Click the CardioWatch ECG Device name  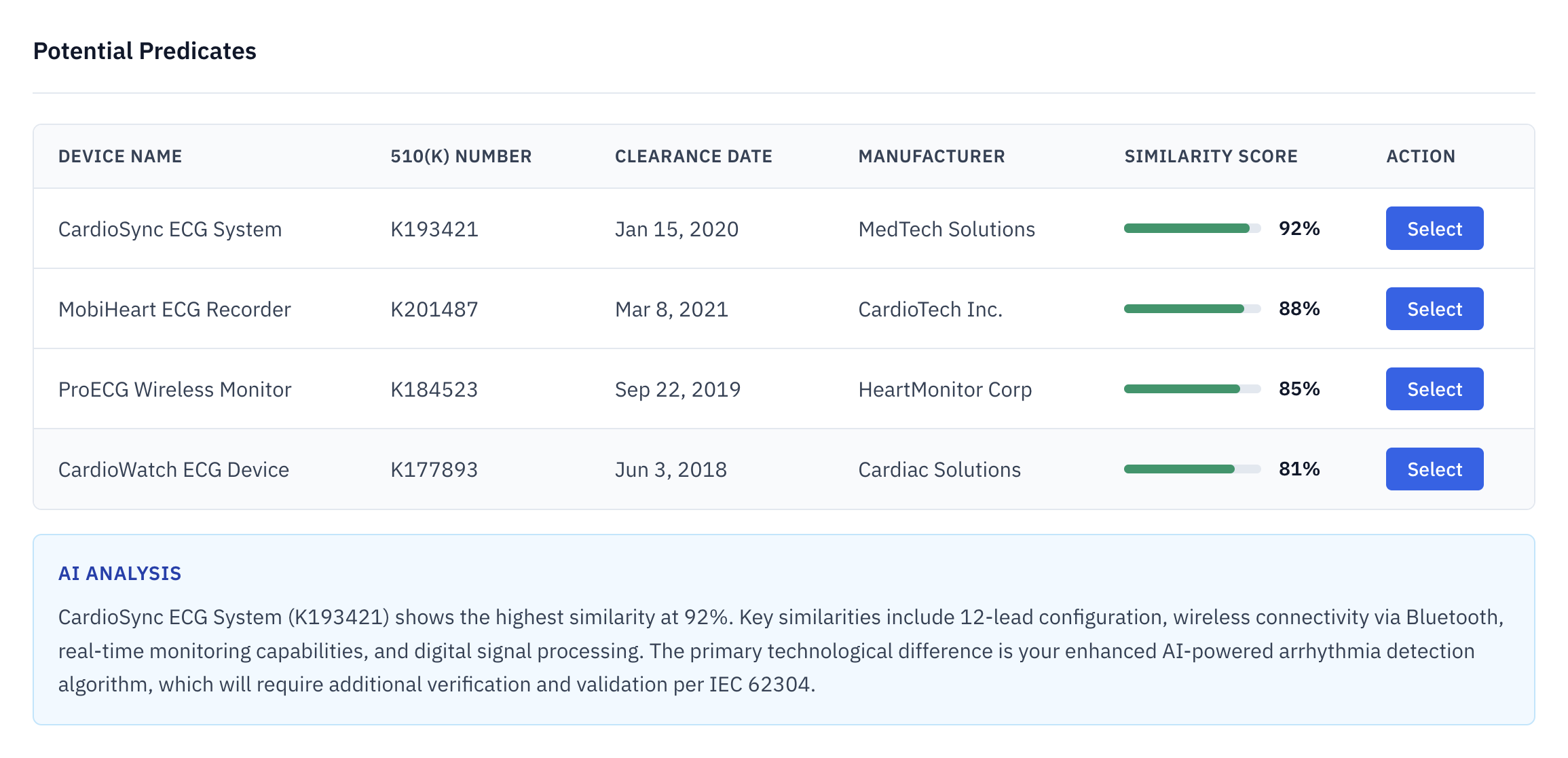tap(174, 469)
